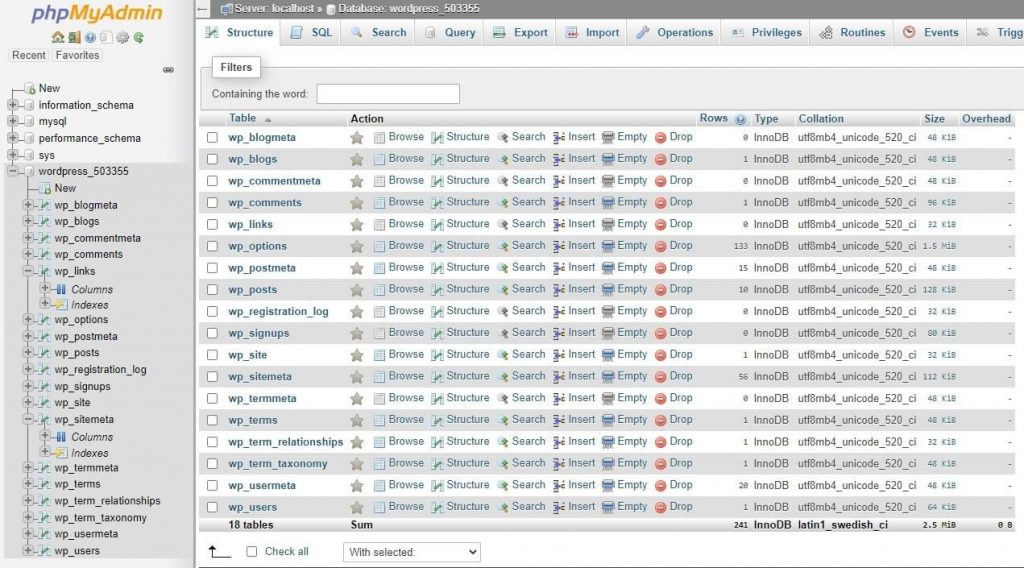Open the With selected dropdown

(x=411, y=552)
